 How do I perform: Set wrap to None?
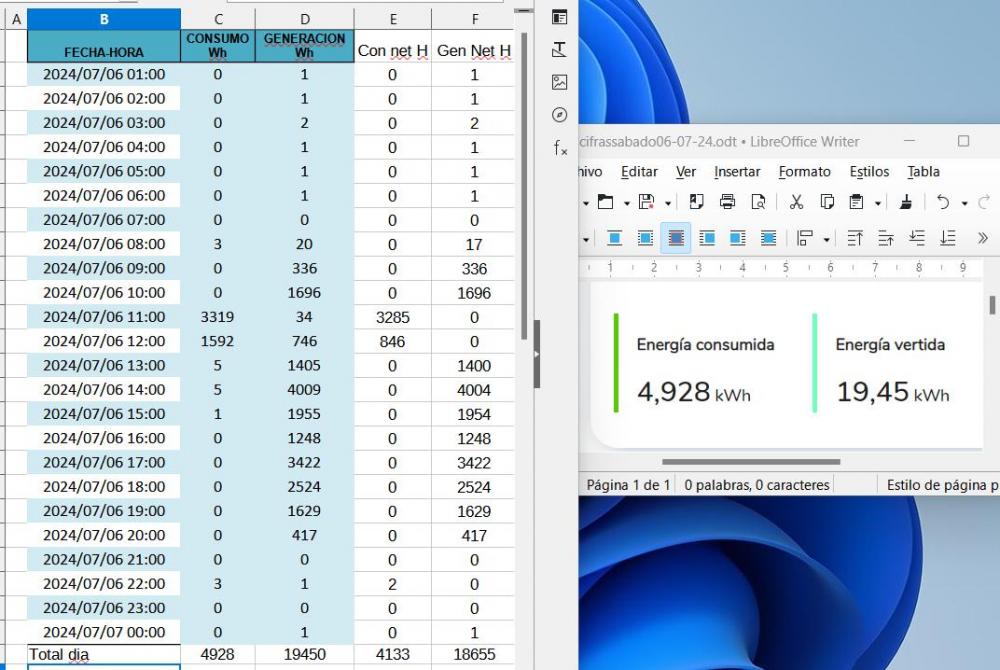[614, 238]
